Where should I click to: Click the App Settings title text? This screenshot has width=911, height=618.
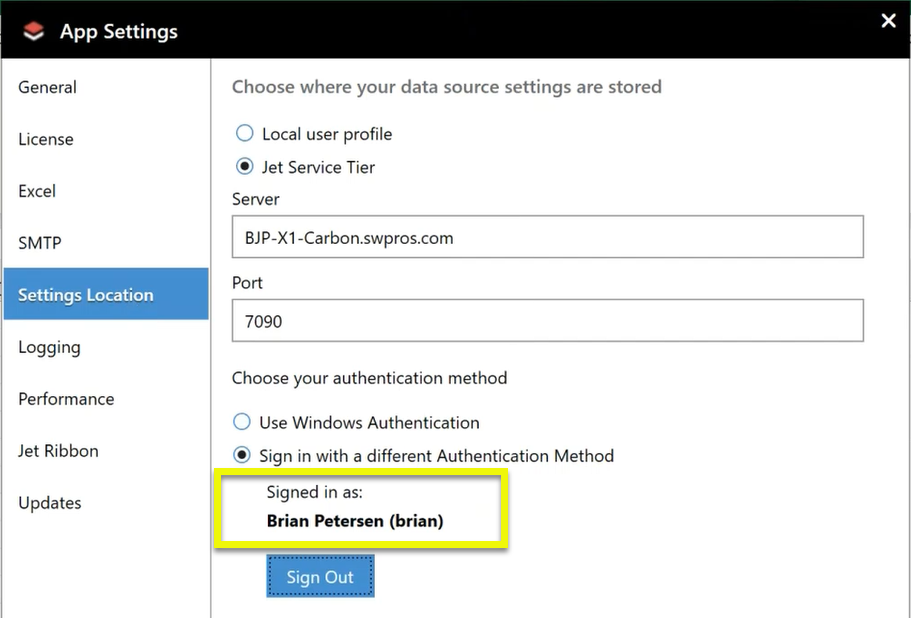point(119,32)
